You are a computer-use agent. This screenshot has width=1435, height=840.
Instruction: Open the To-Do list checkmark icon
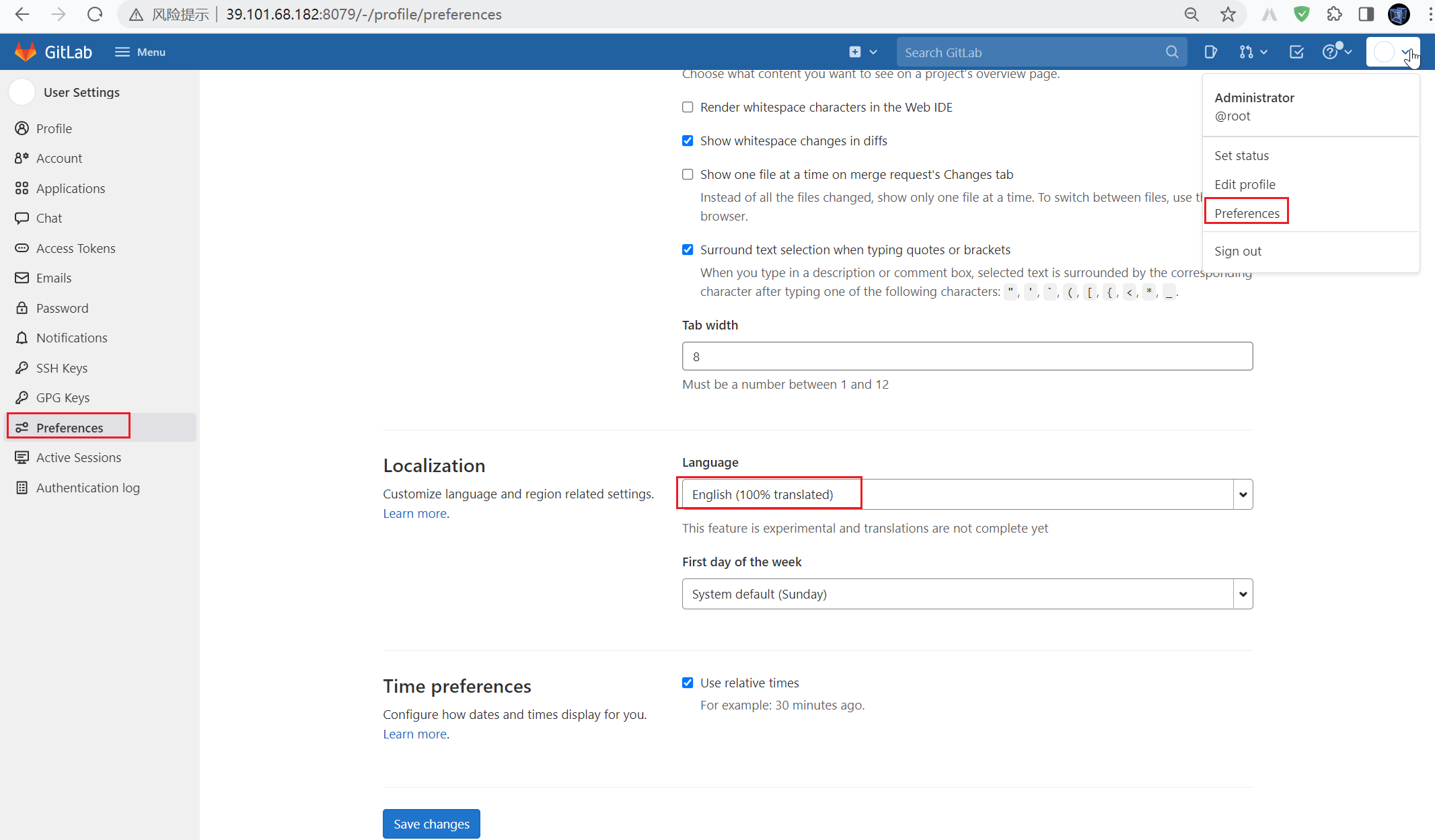click(1296, 52)
